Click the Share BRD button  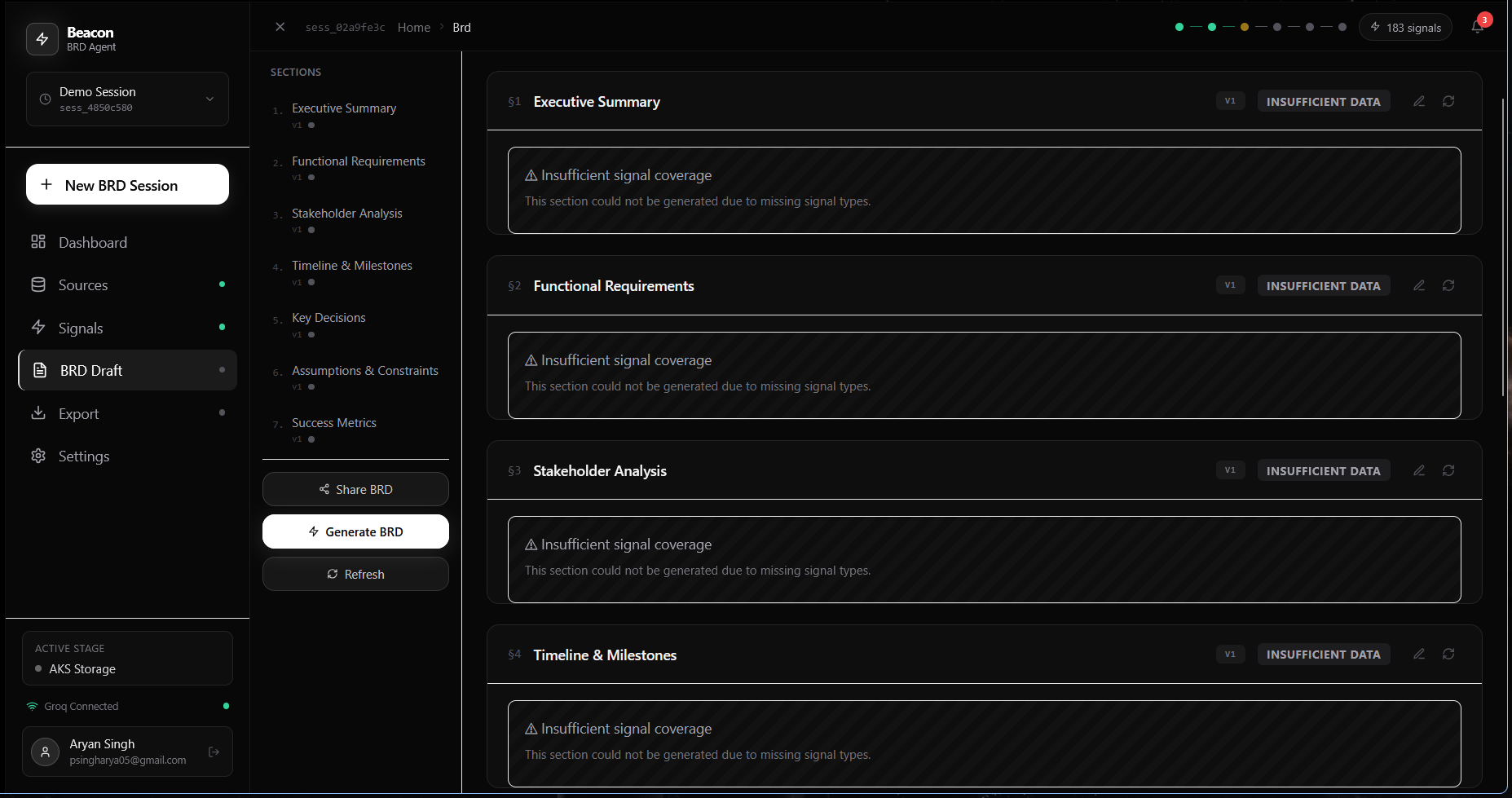[355, 489]
